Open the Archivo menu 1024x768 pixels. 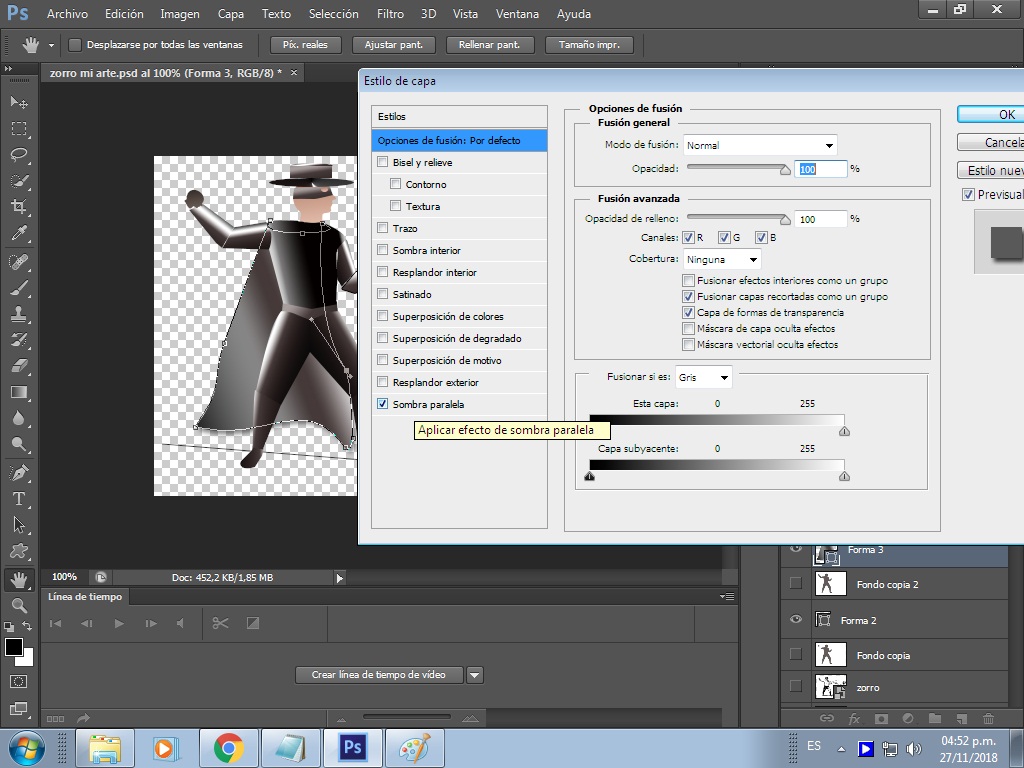point(67,14)
